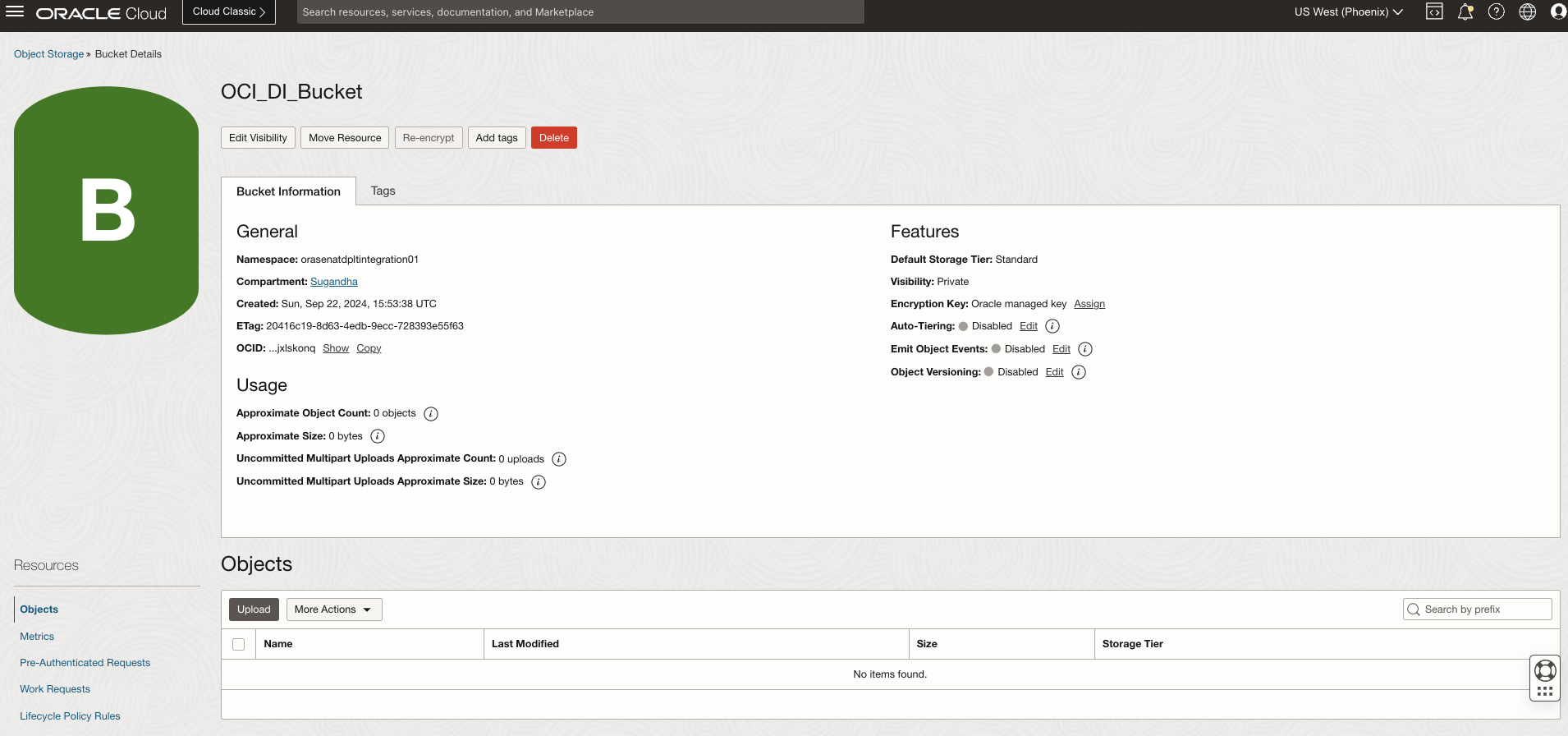Expand the US West (Phoenix) region dropdown
This screenshot has height=736, width=1568.
click(1348, 11)
